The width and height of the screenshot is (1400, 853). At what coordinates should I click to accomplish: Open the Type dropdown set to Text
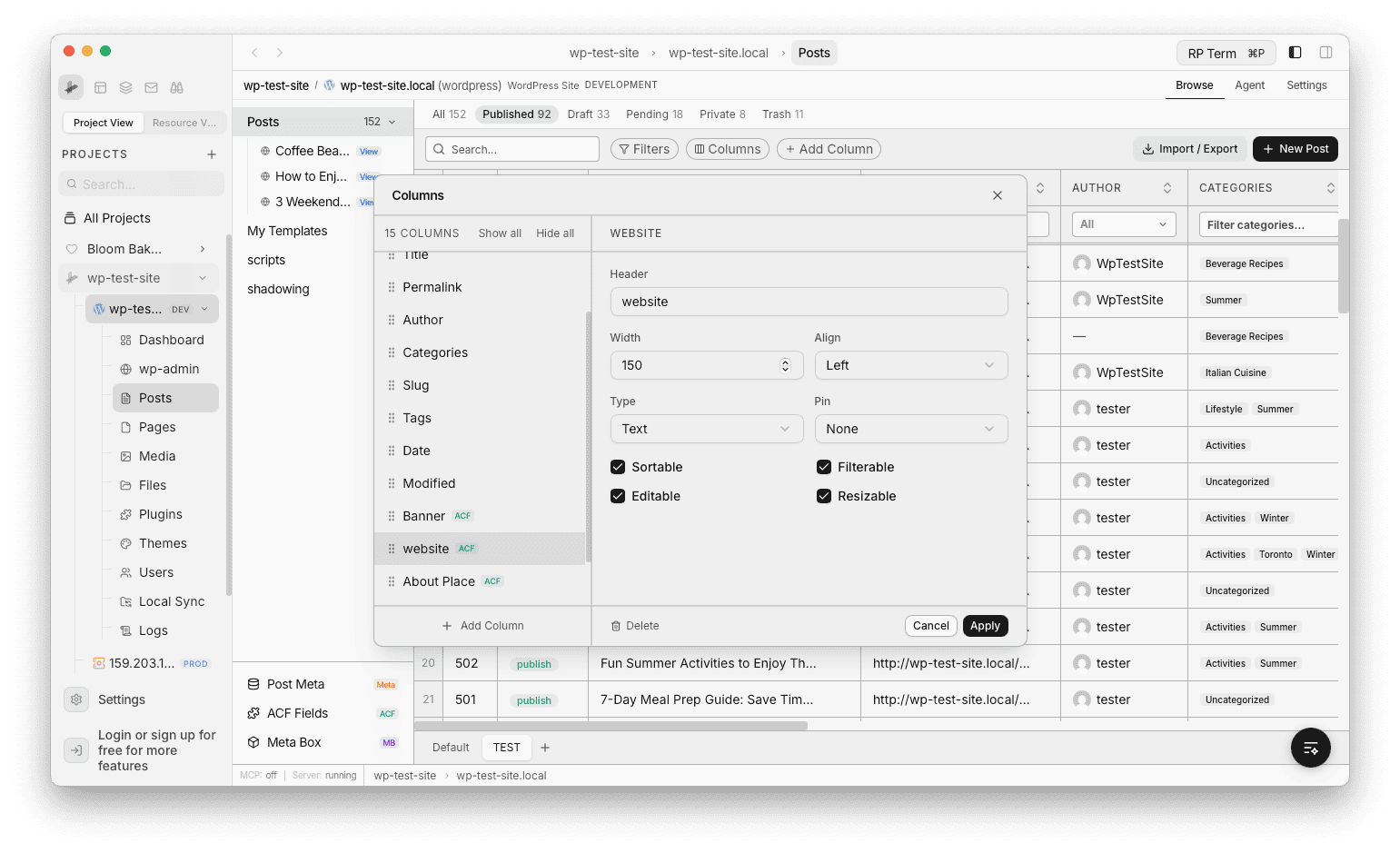707,428
